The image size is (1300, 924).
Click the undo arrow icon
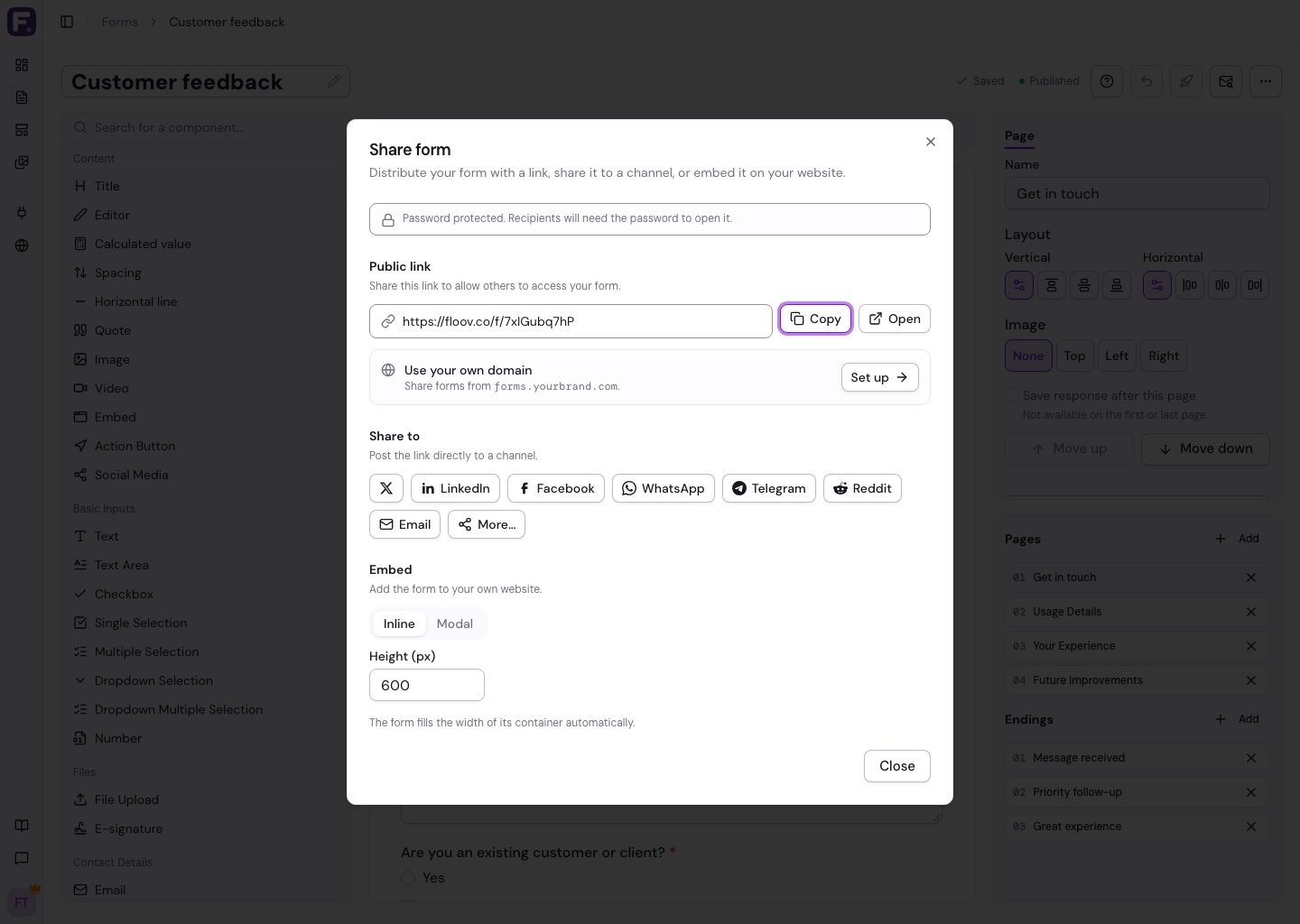pos(1147,81)
